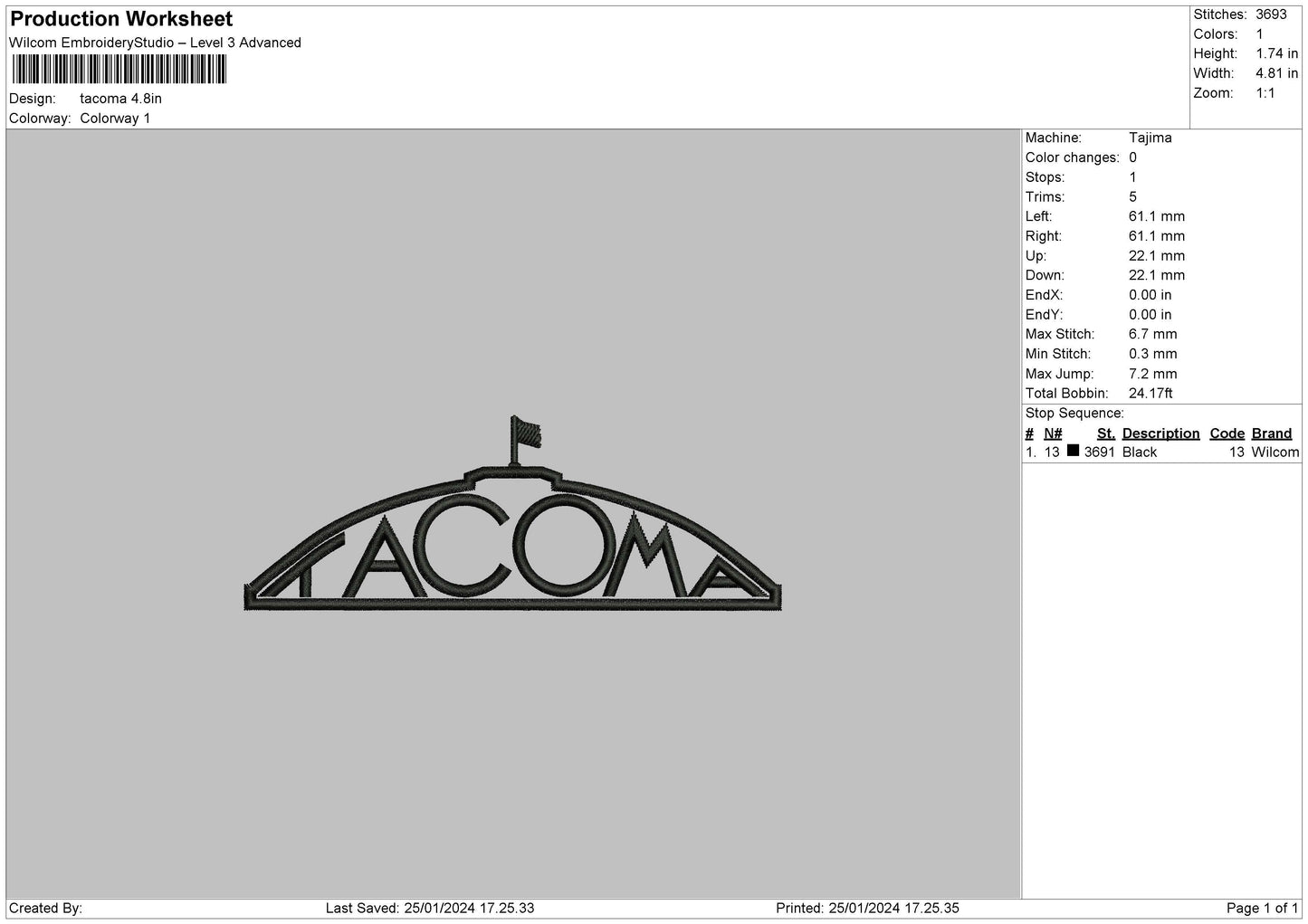This screenshot has height=924, width=1308.
Task: Click the black thread color swatch
Action: point(1073,451)
